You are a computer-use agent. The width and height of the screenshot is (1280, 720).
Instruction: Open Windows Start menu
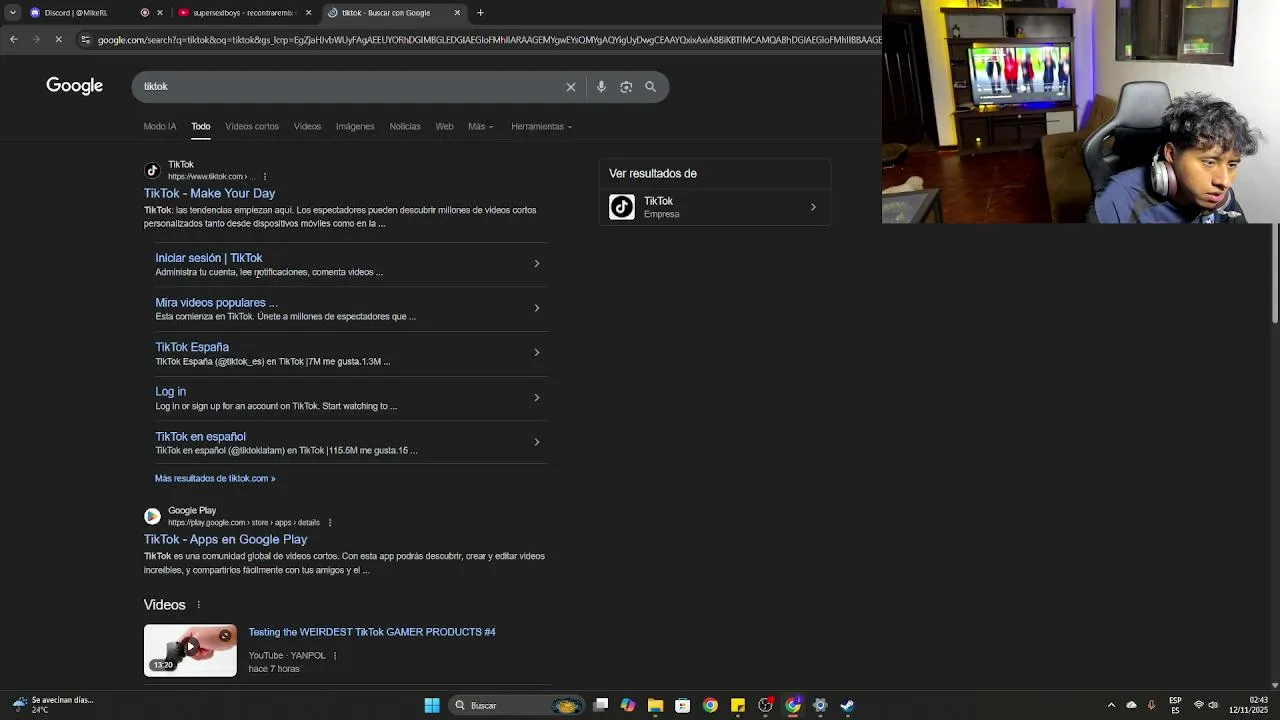[x=432, y=705]
